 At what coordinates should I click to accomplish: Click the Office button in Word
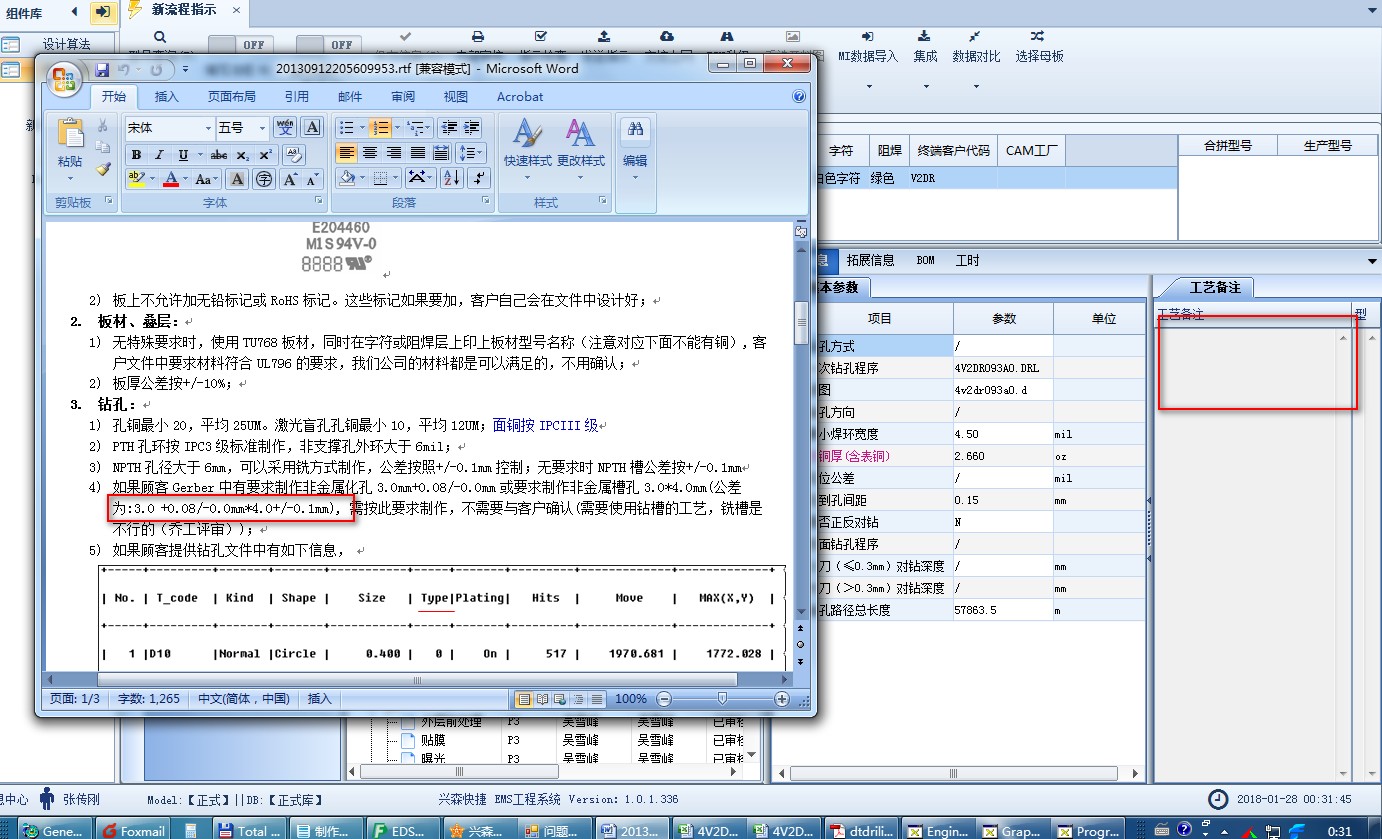pyautogui.click(x=64, y=79)
